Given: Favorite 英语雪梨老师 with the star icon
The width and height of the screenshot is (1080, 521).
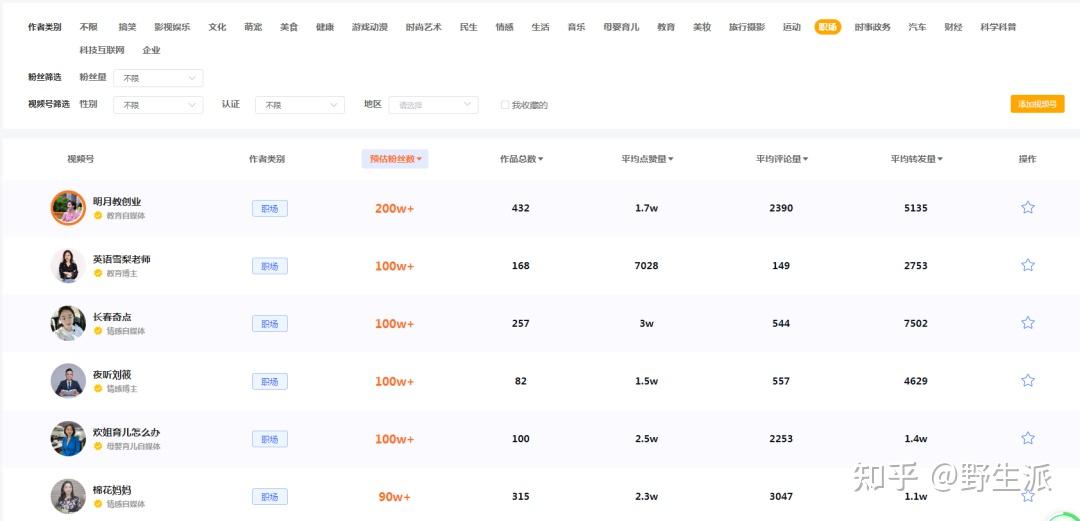Looking at the screenshot, I should pos(1028,265).
